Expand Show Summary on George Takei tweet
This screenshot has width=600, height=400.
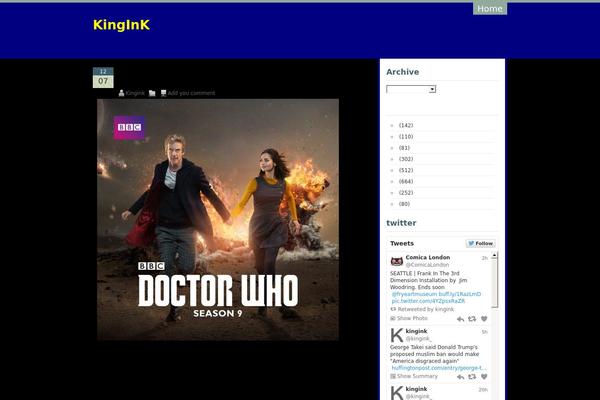pyautogui.click(x=414, y=376)
